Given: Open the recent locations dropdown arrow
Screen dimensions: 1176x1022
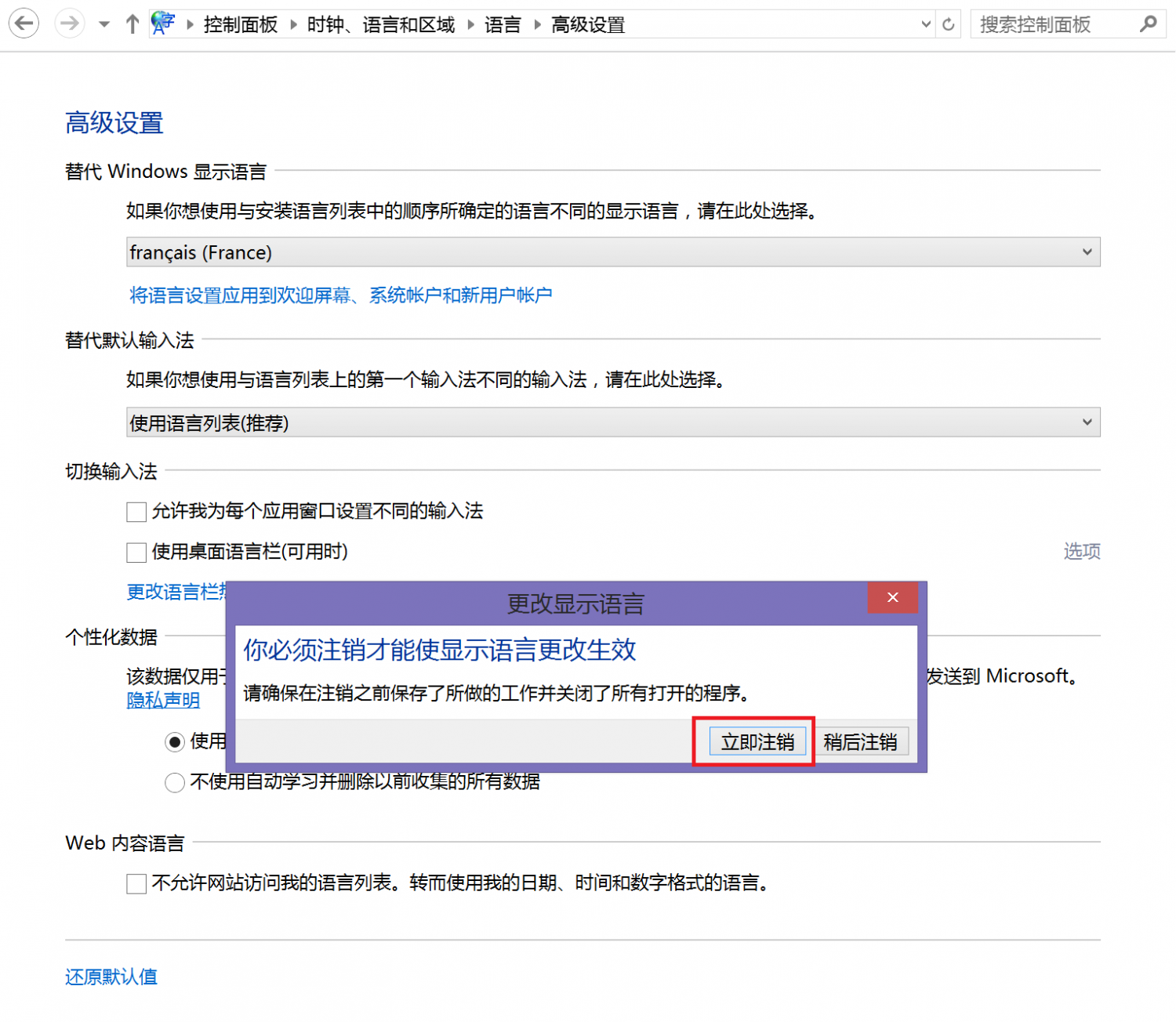Looking at the screenshot, I should [x=103, y=24].
